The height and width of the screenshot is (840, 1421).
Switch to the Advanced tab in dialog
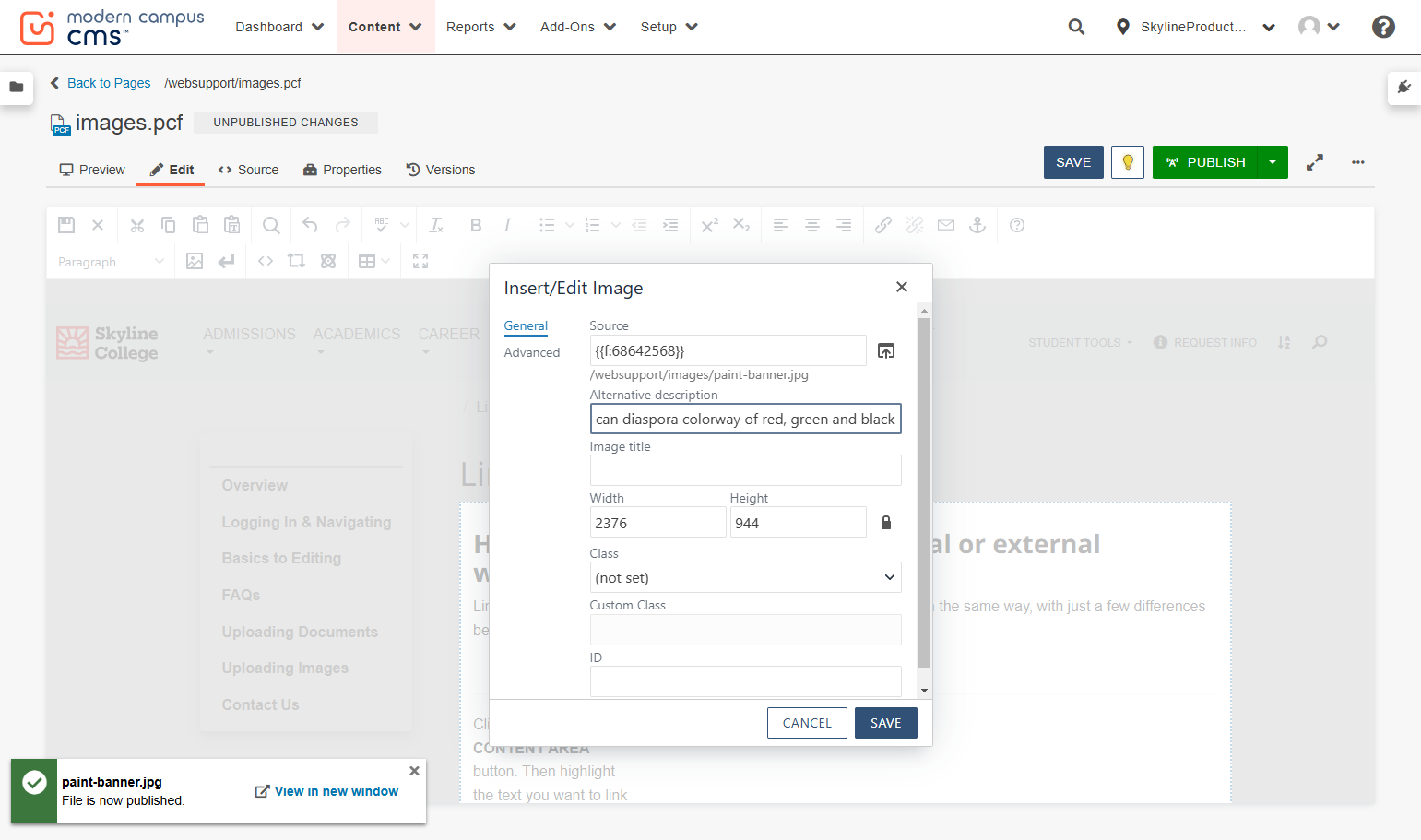532,352
